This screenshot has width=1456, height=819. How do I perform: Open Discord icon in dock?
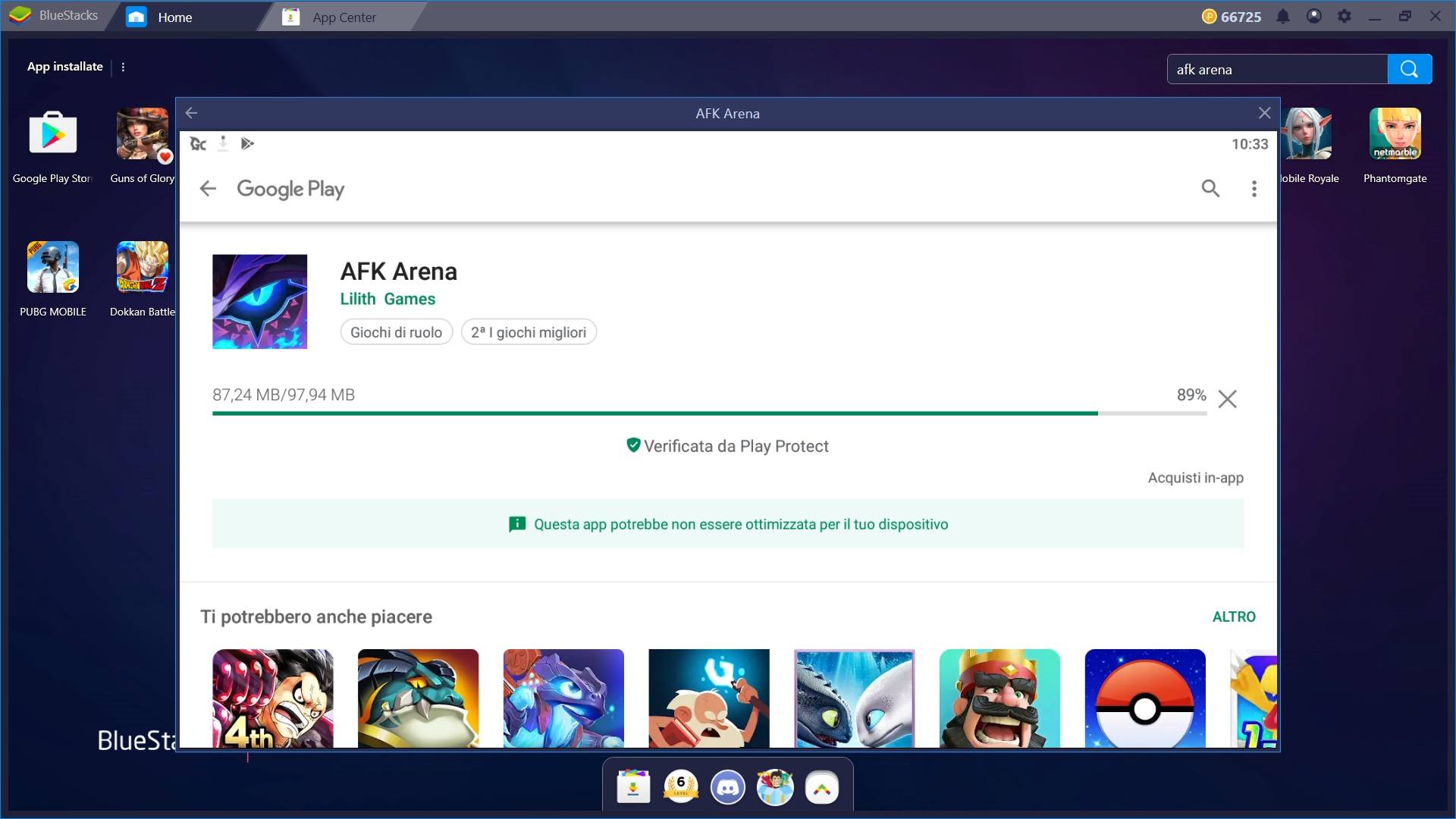tap(728, 787)
